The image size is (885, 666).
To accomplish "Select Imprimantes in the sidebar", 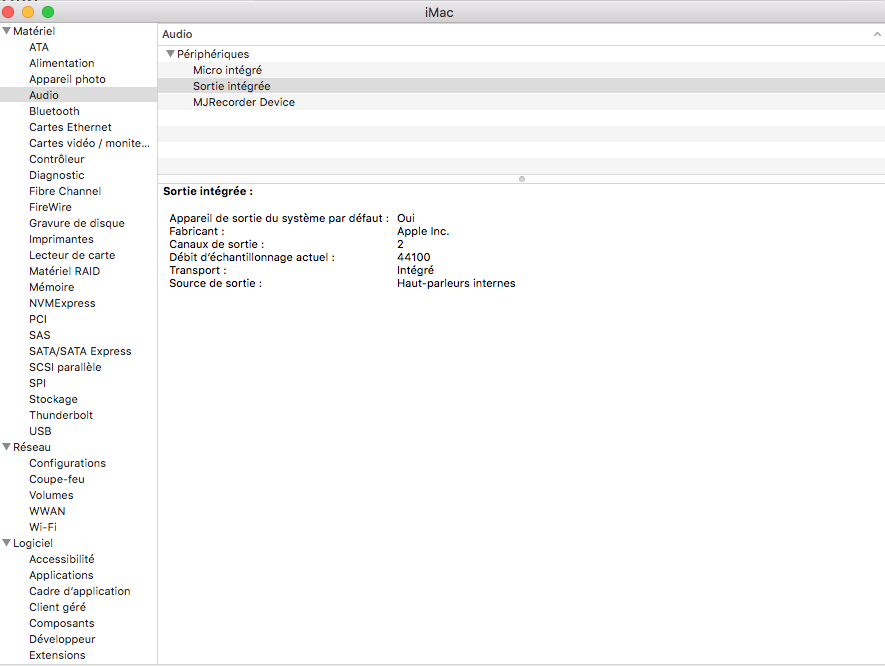I will click(61, 239).
